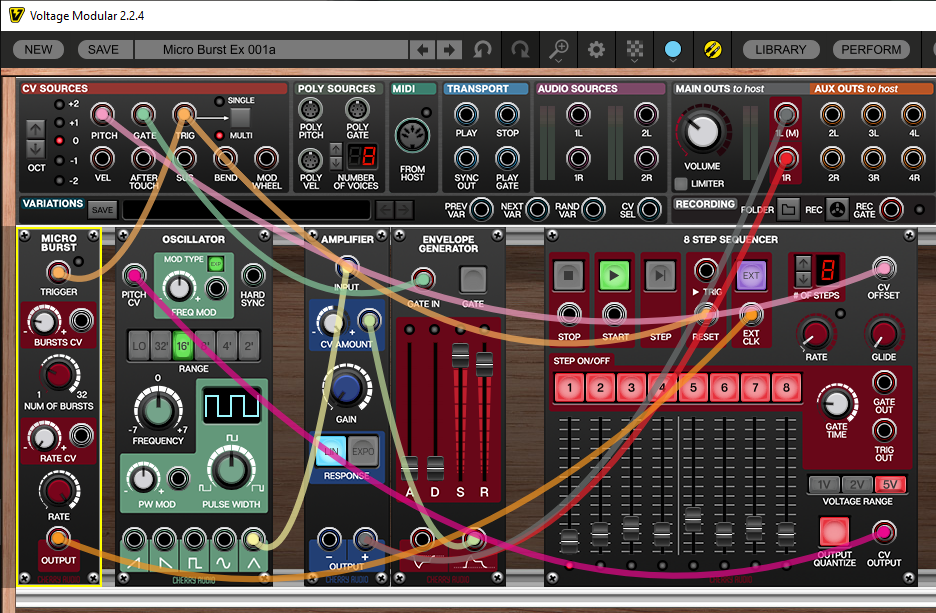The height and width of the screenshot is (613, 936).
Task: Click the sequencer GATE OUT jack
Action: (x=884, y=383)
